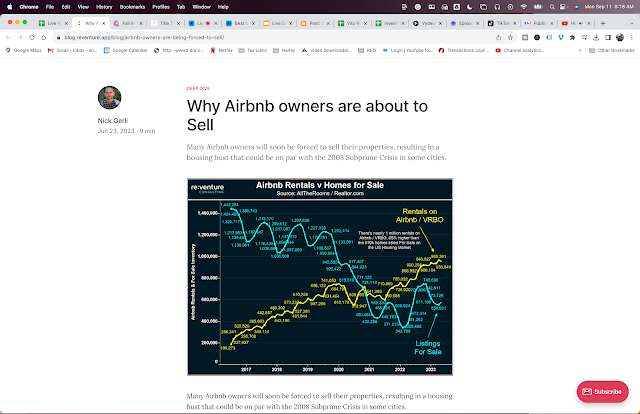Share this page with the share icon
640x414 pixels.
498,38
